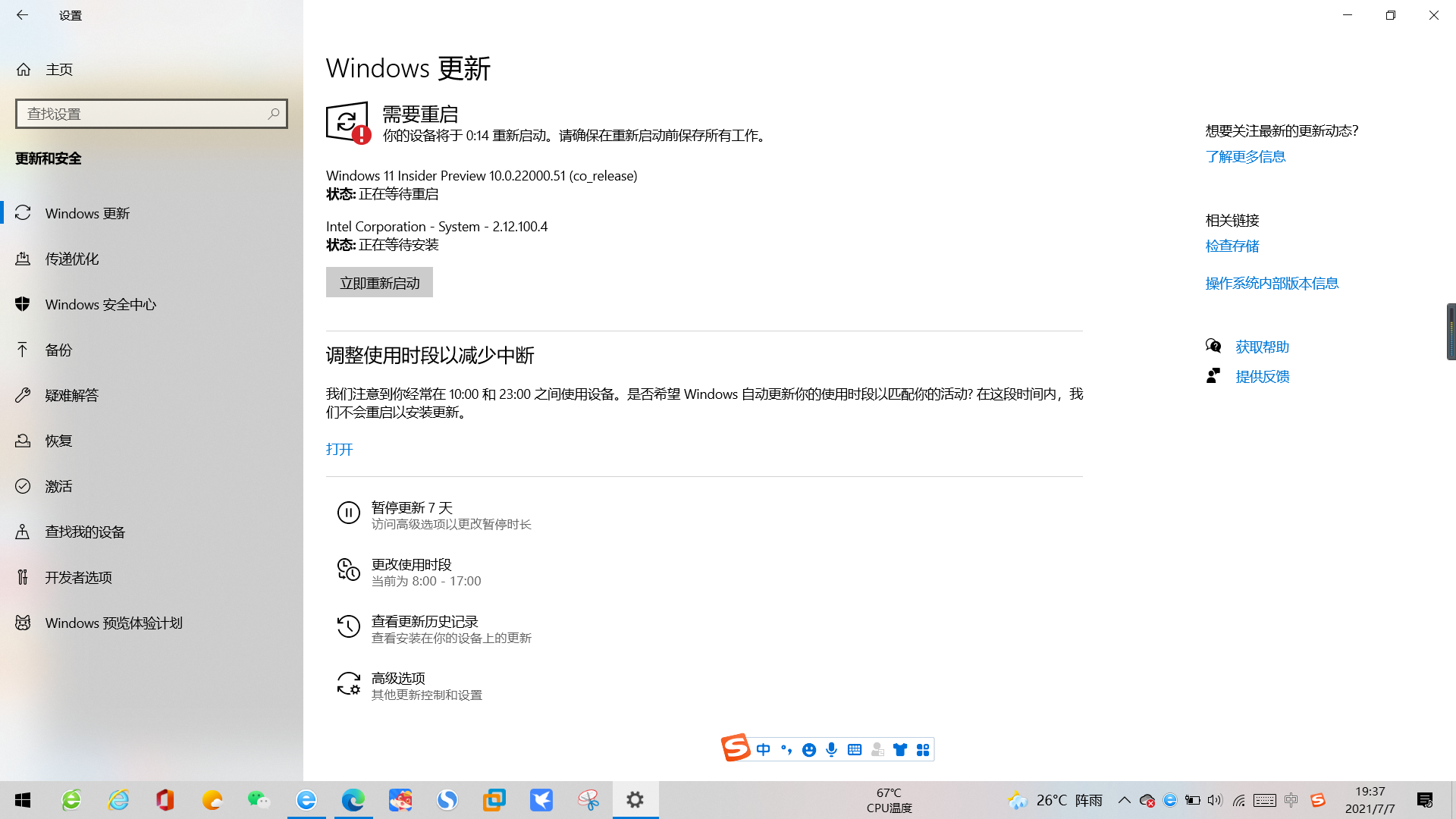Viewport: 1456px width, 819px height.
Task: Click the Settings gear on taskbar
Action: (635, 800)
